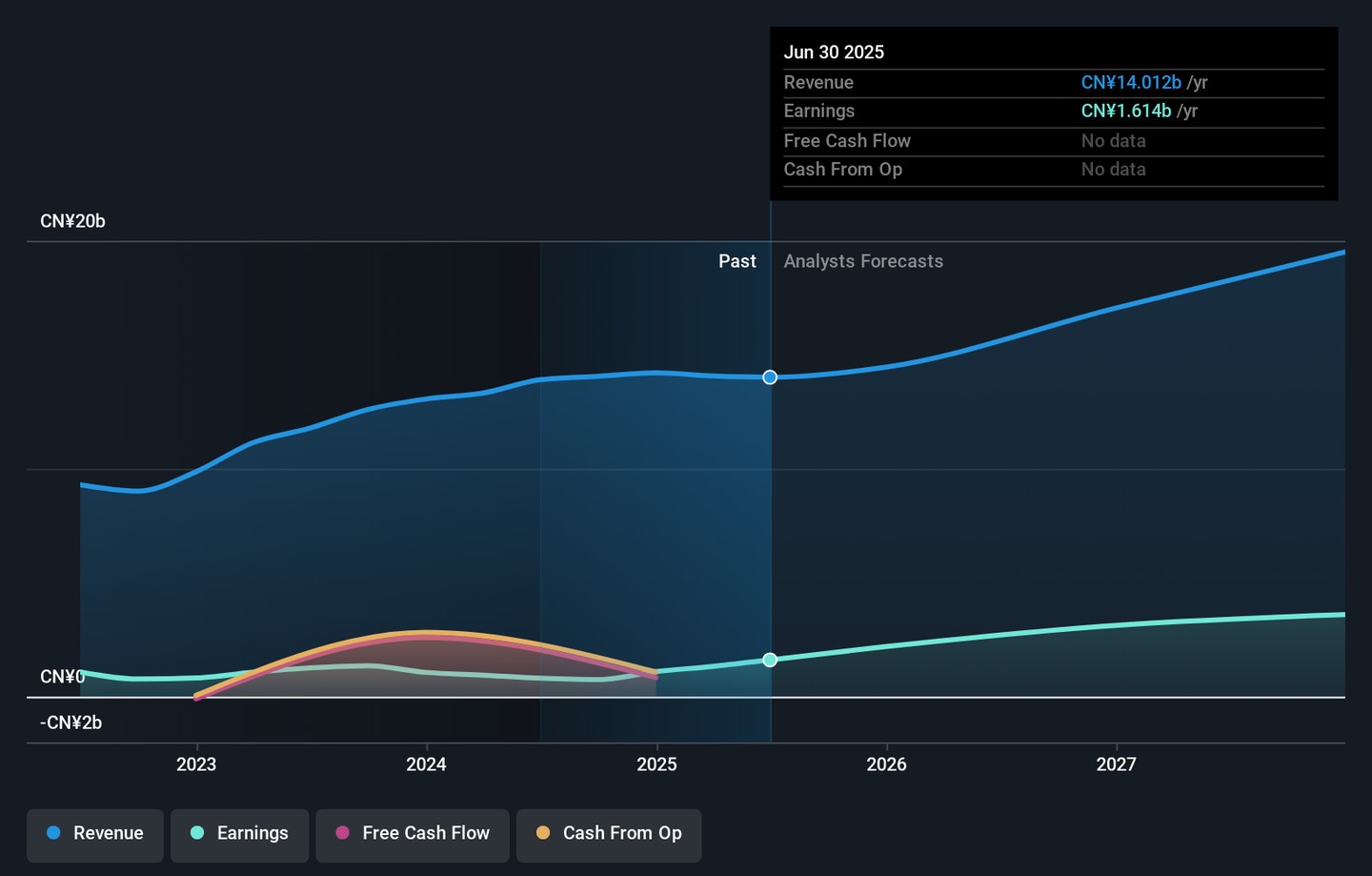Click the CN¥1.614b earnings value
This screenshot has height=876, width=1372.
pos(1126,112)
